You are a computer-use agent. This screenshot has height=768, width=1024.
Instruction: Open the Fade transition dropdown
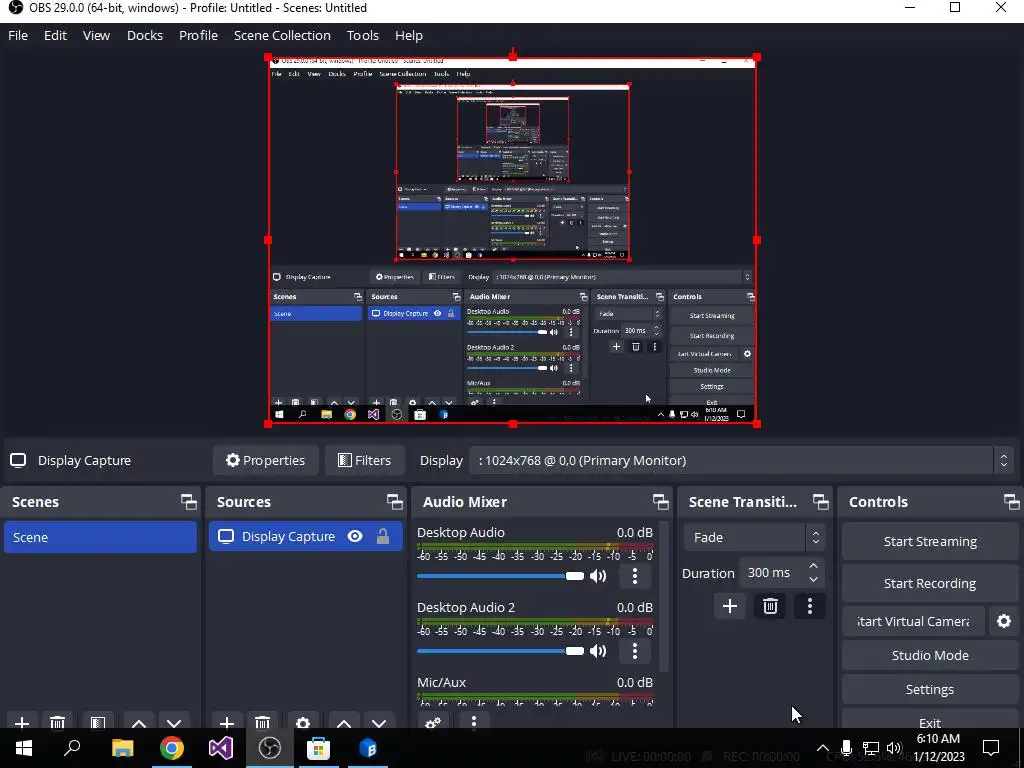(x=754, y=537)
